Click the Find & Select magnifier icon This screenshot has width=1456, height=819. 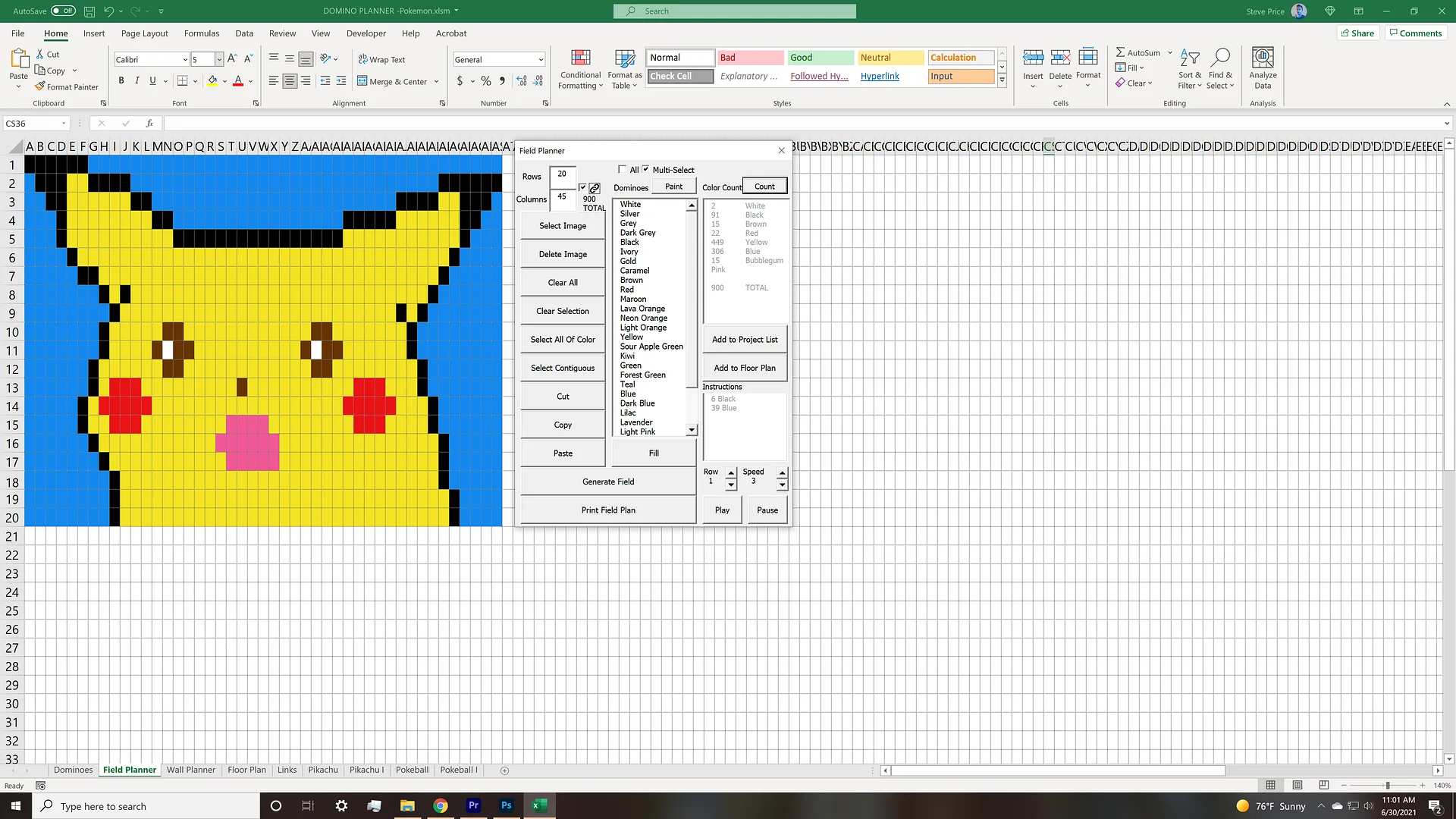point(1221,58)
